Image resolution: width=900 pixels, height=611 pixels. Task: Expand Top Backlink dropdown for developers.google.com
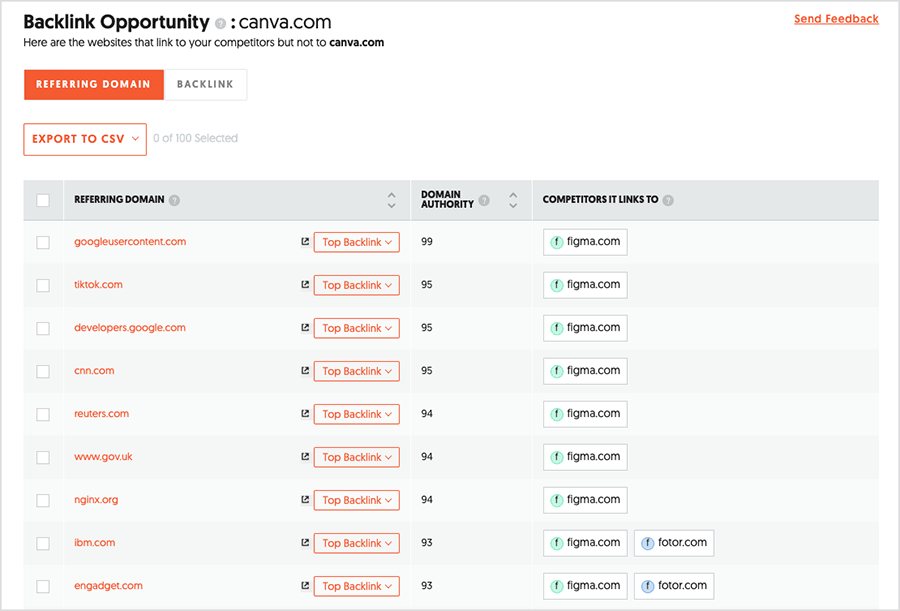[356, 328]
